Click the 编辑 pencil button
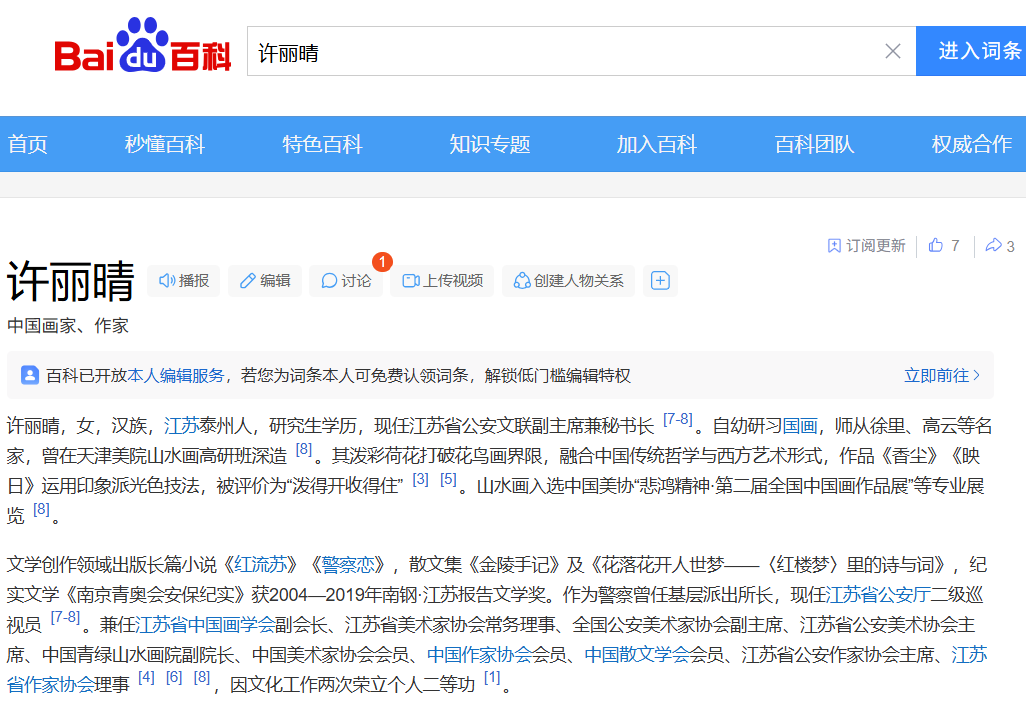 point(265,281)
